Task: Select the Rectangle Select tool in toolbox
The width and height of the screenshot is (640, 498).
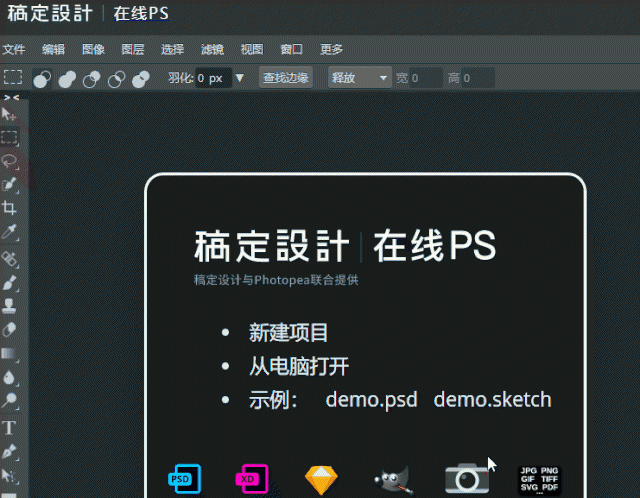Action: tap(9, 138)
